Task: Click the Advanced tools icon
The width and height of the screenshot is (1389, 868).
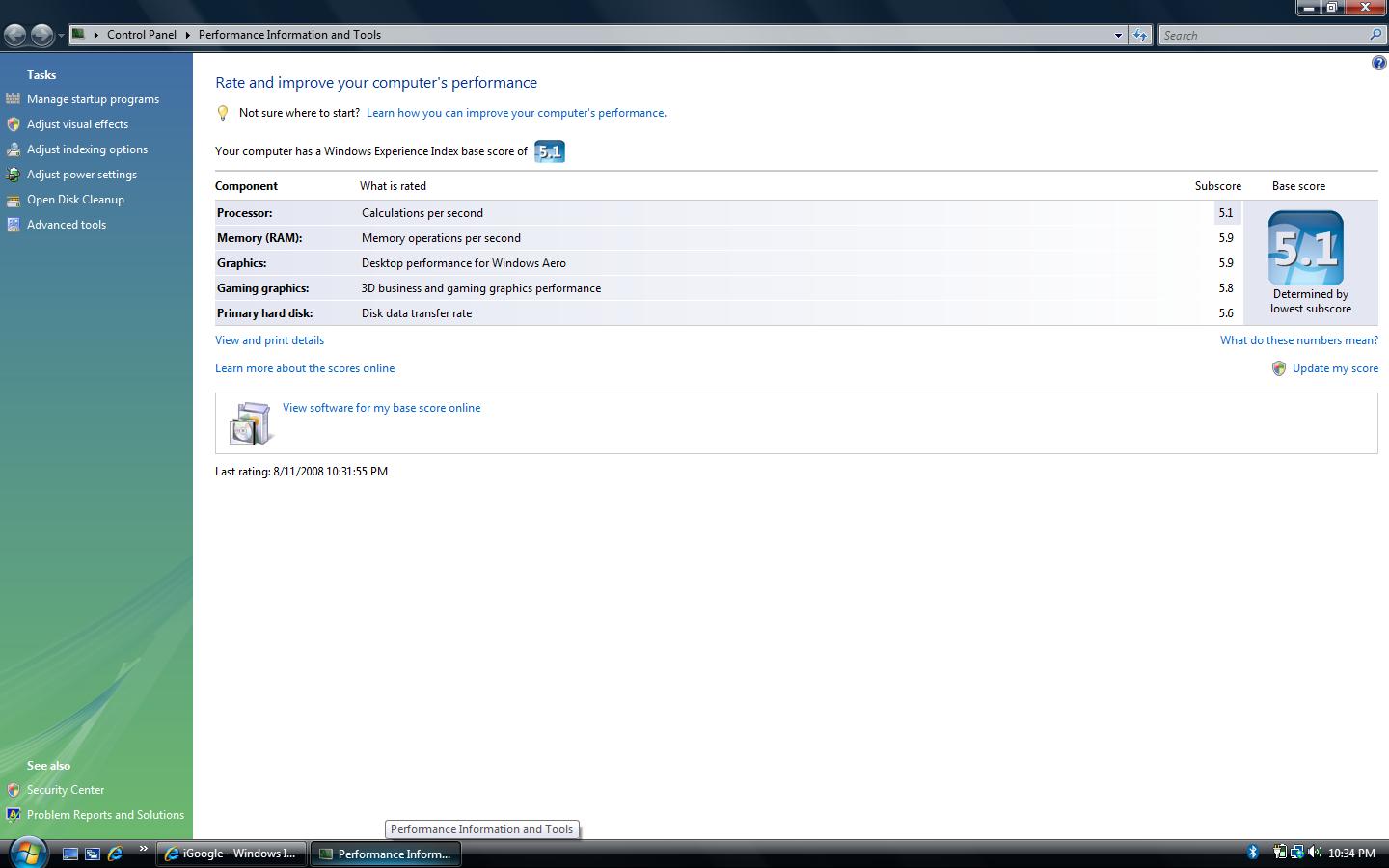Action: click(13, 225)
